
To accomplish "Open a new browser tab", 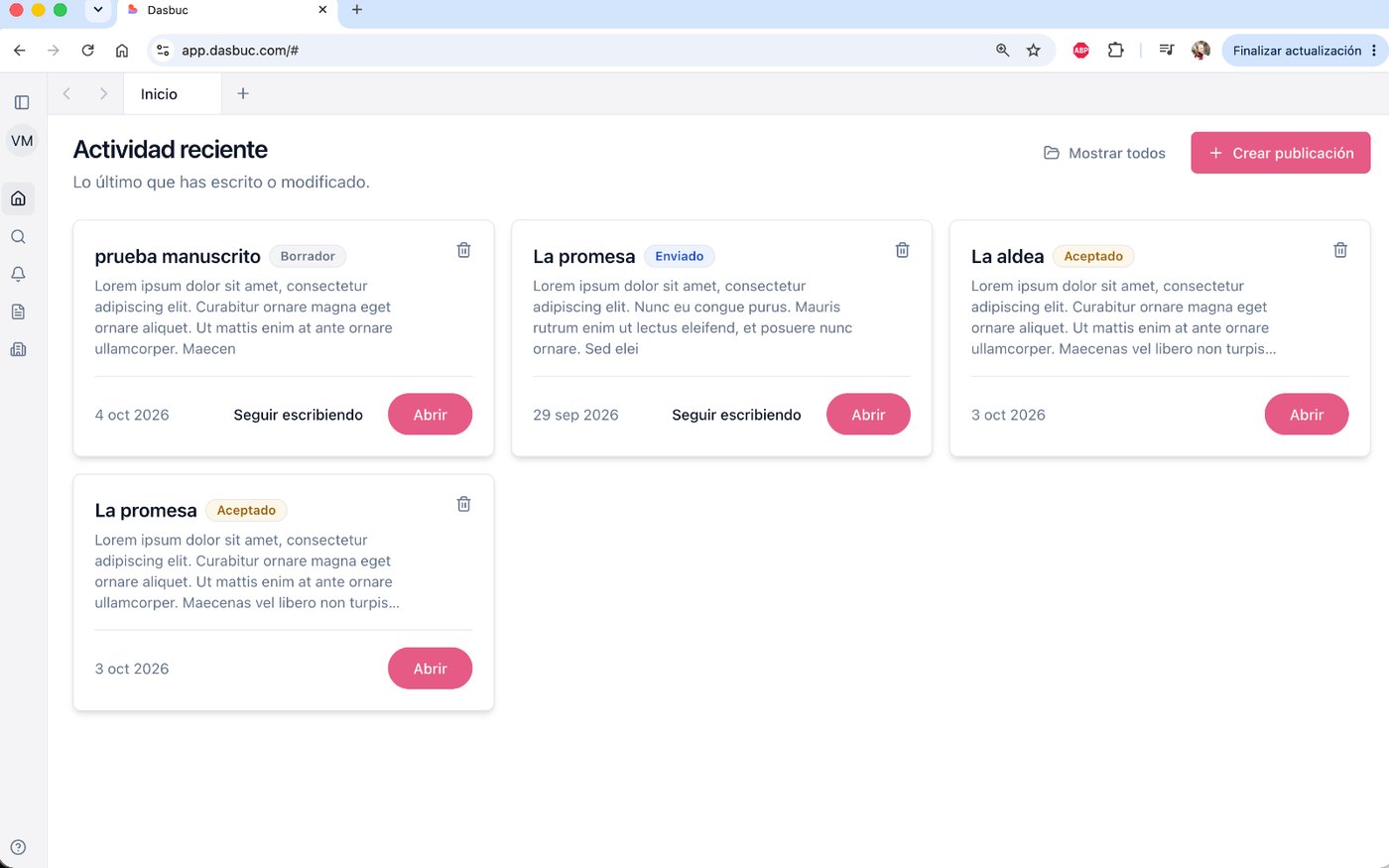I will [x=357, y=10].
